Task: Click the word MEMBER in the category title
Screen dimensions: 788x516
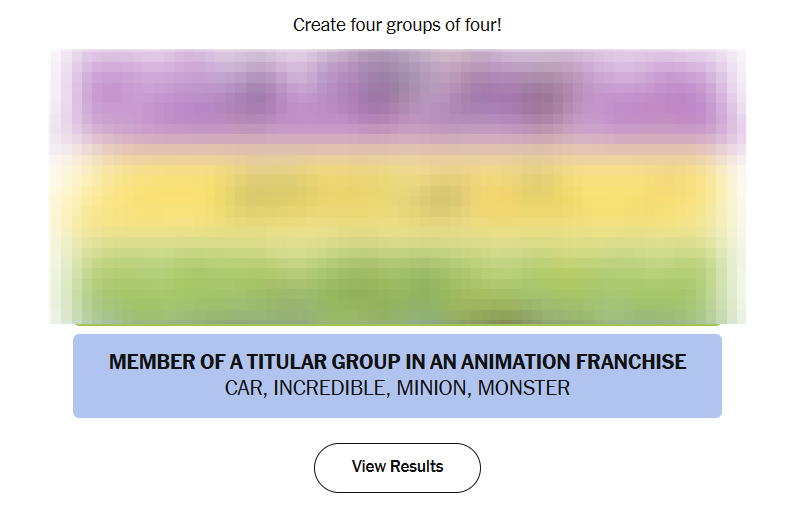Action: tap(147, 362)
